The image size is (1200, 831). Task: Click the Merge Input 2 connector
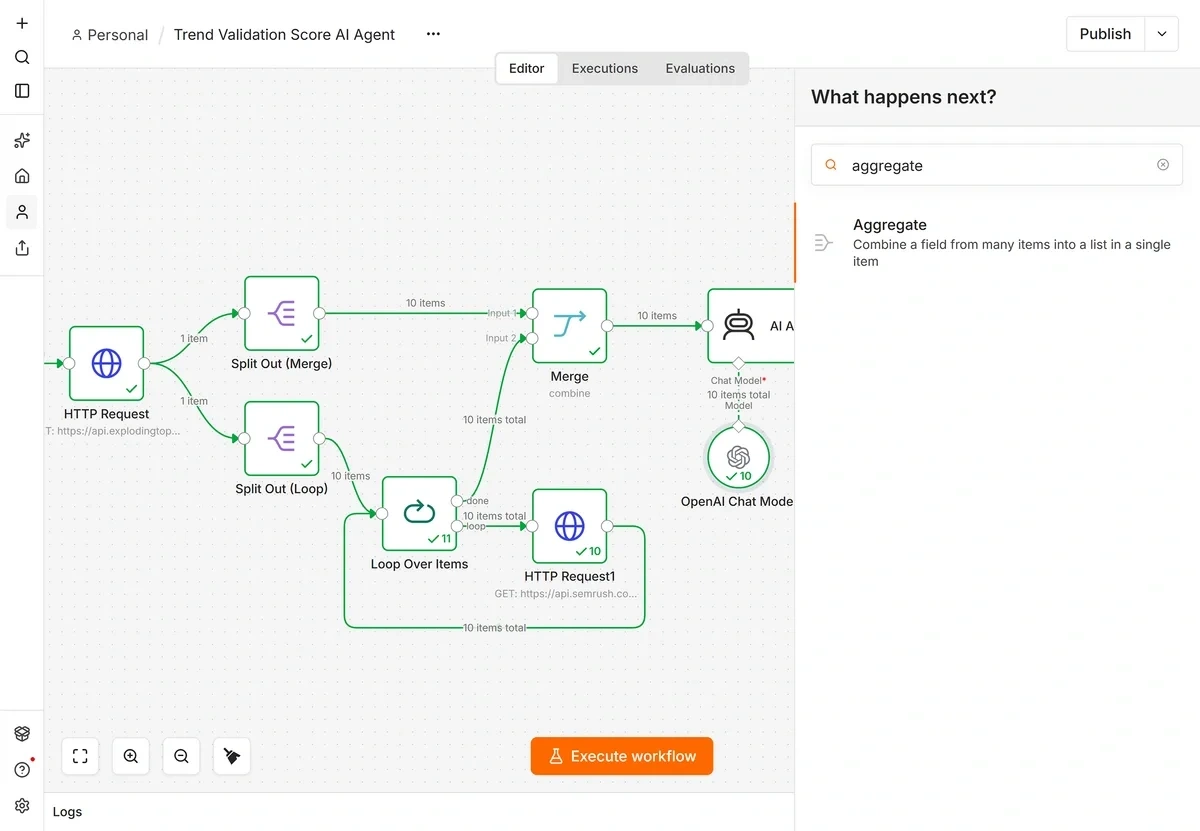[532, 339]
